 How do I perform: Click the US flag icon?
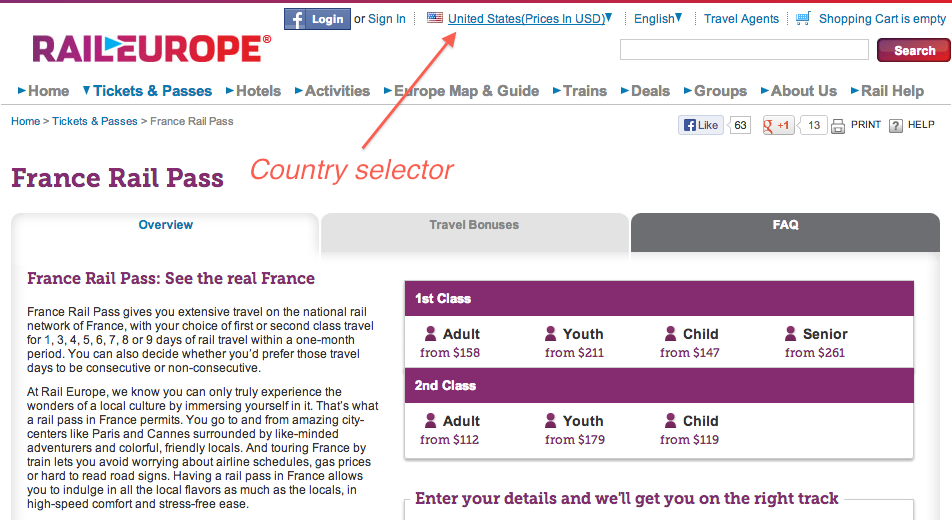435,18
